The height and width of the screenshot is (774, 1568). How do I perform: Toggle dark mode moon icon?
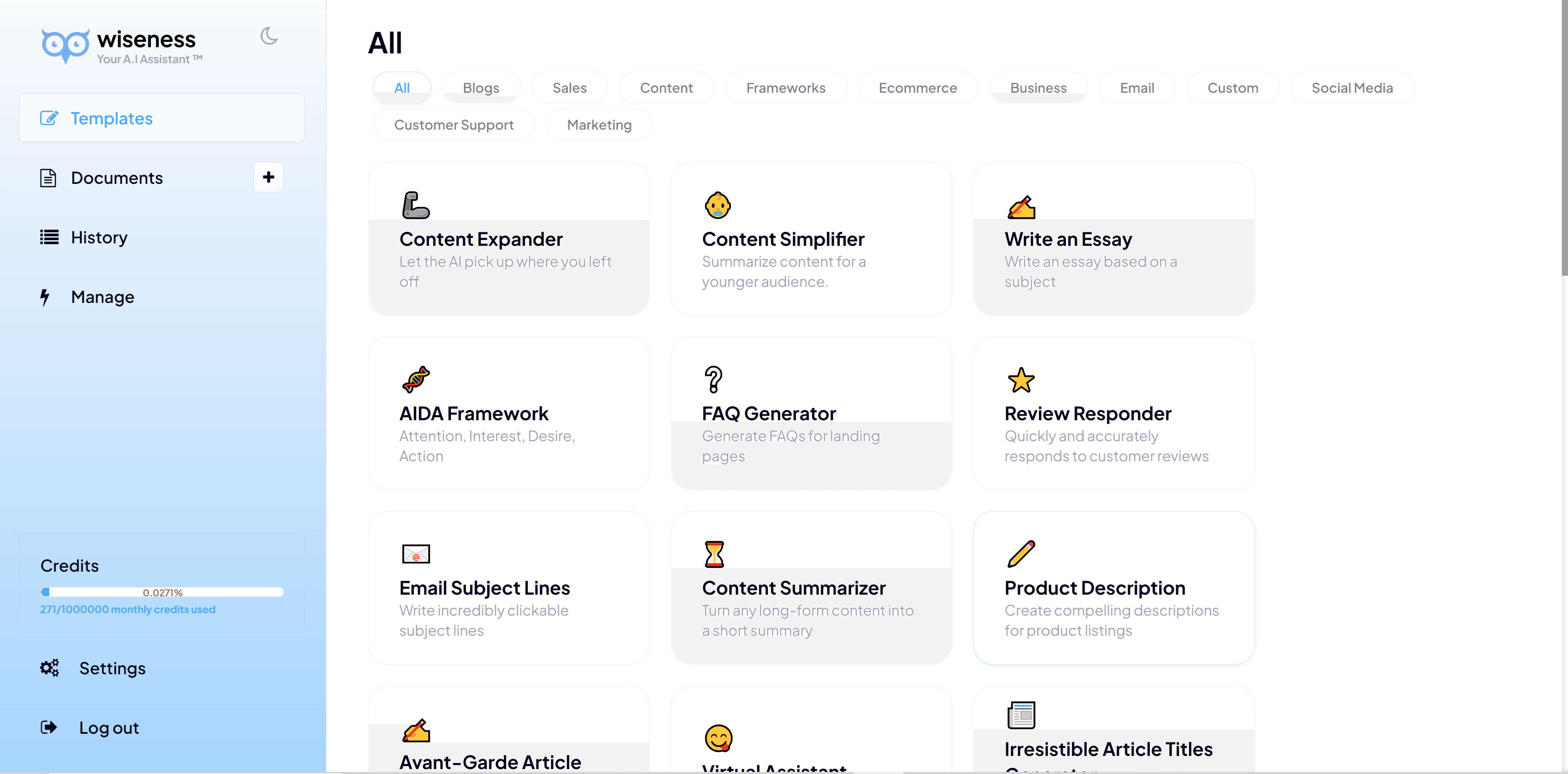268,37
